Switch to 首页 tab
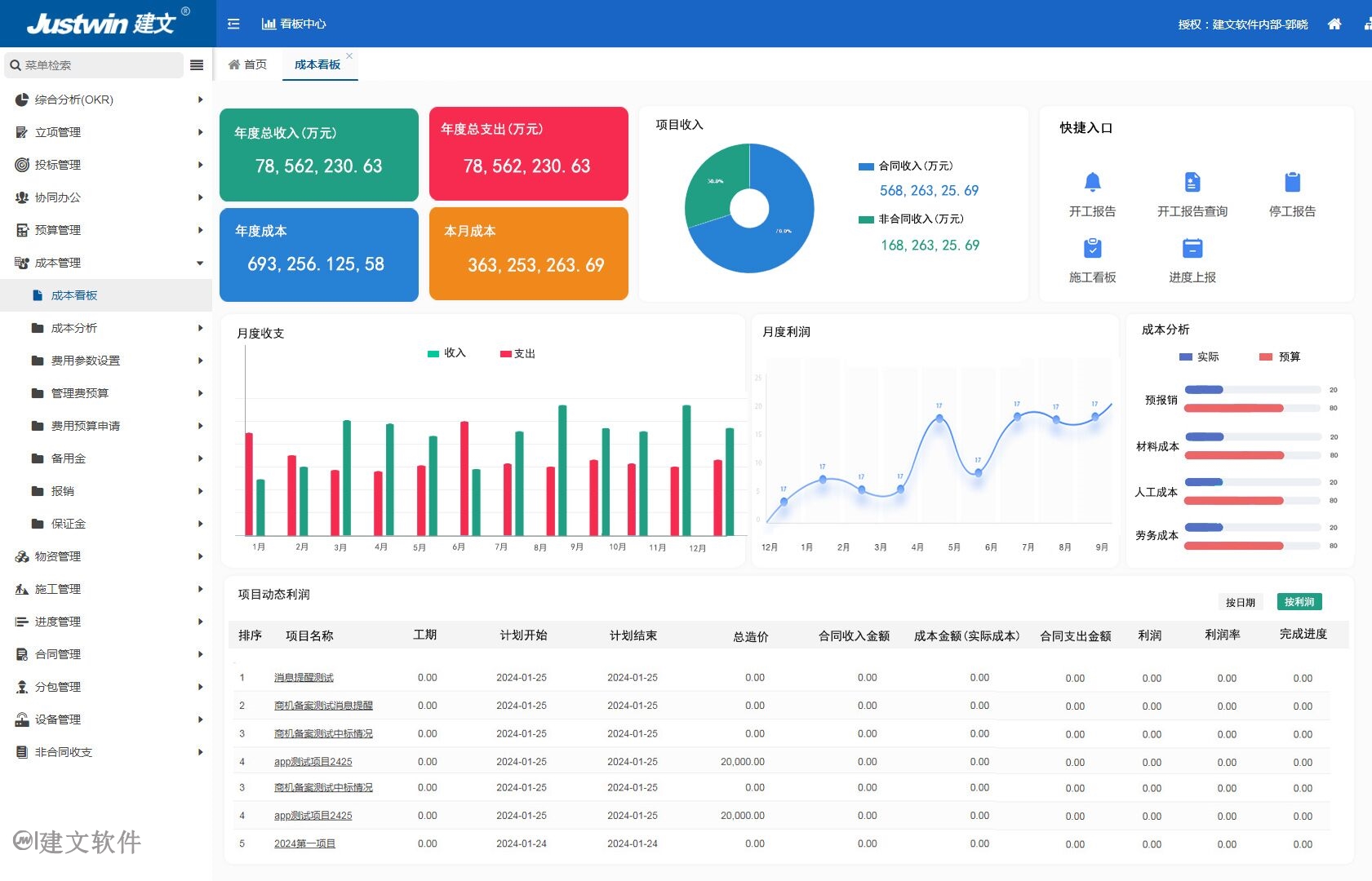Viewport: 1372px width, 881px height. [x=247, y=64]
